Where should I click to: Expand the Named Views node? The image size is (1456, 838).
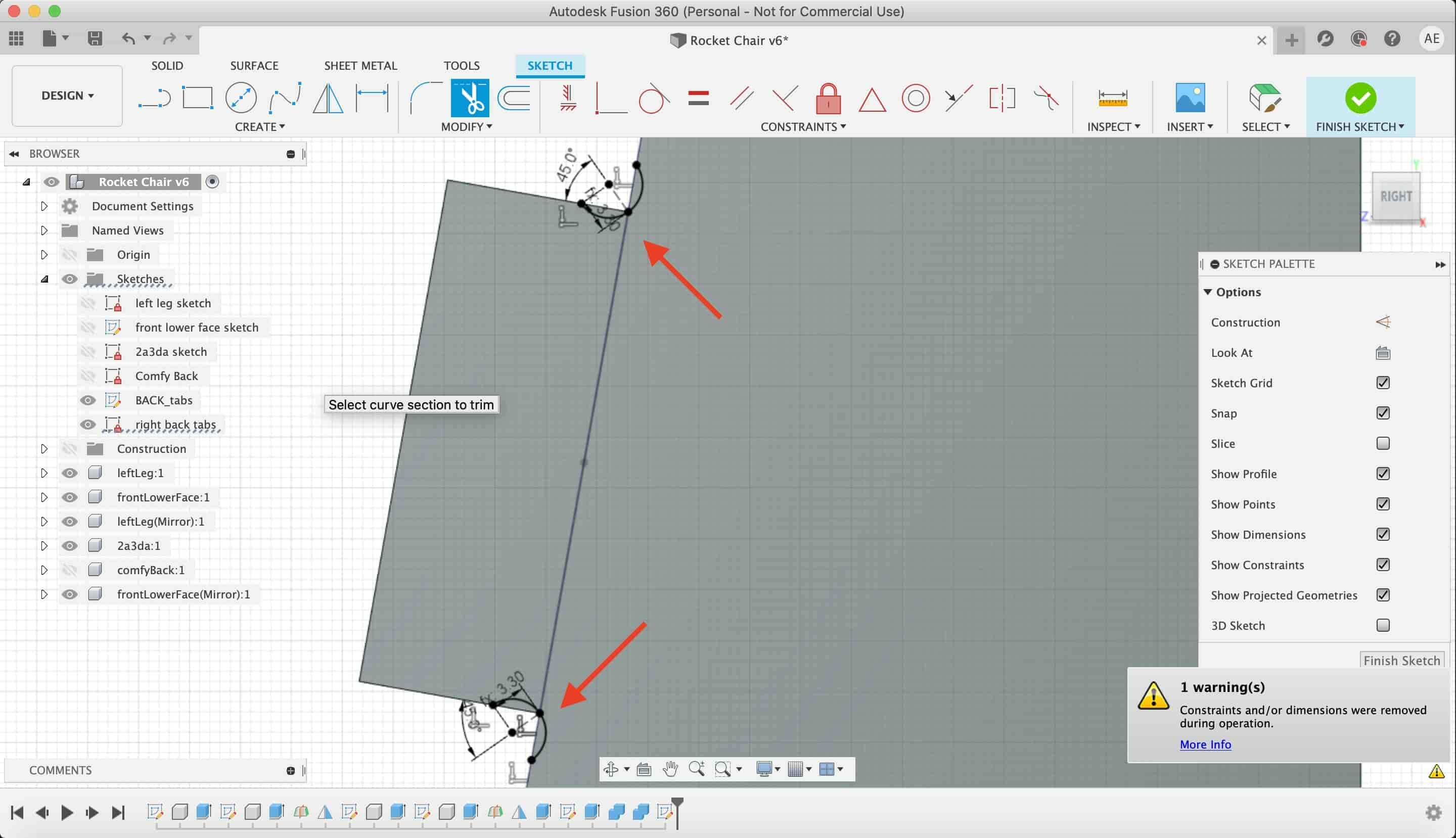44,230
